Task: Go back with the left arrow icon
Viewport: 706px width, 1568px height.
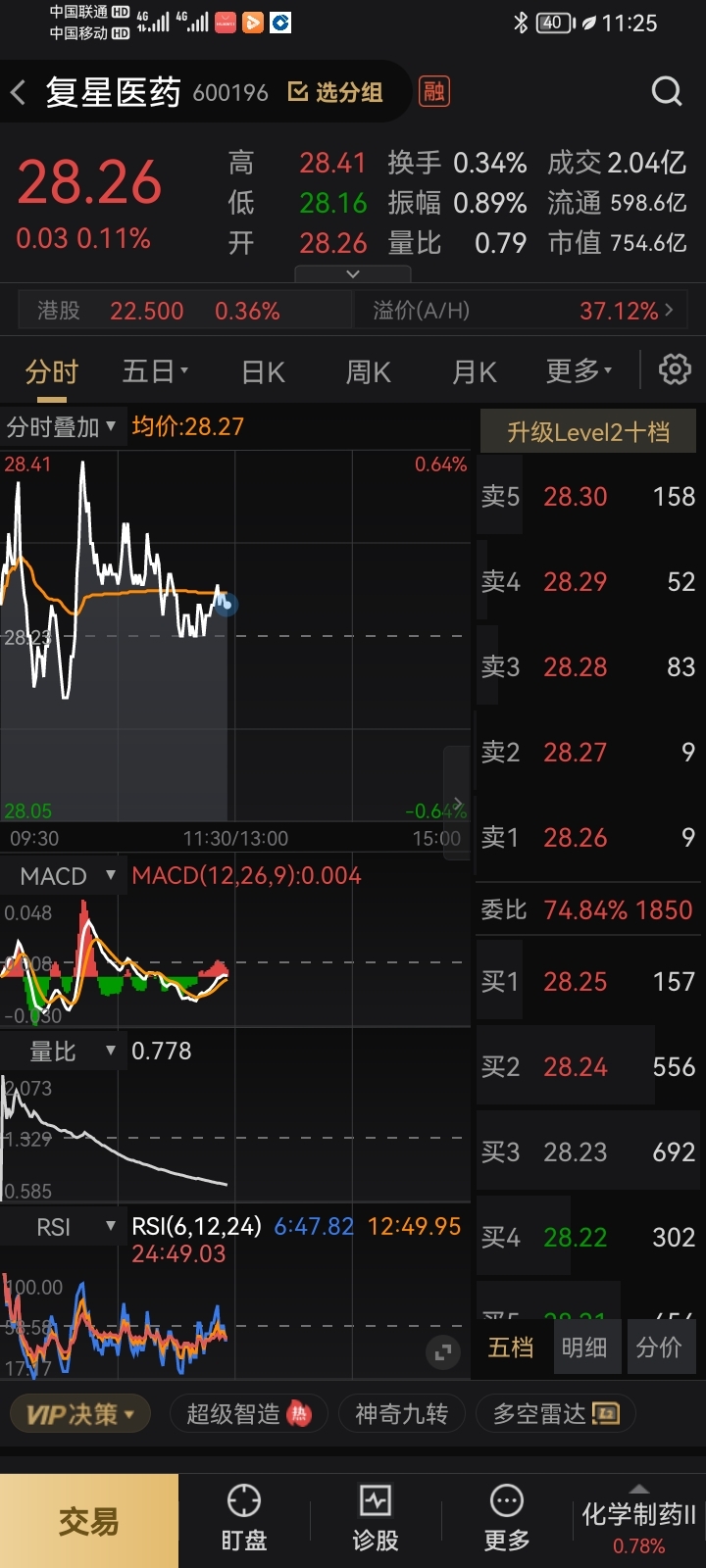Action: pyautogui.click(x=18, y=93)
